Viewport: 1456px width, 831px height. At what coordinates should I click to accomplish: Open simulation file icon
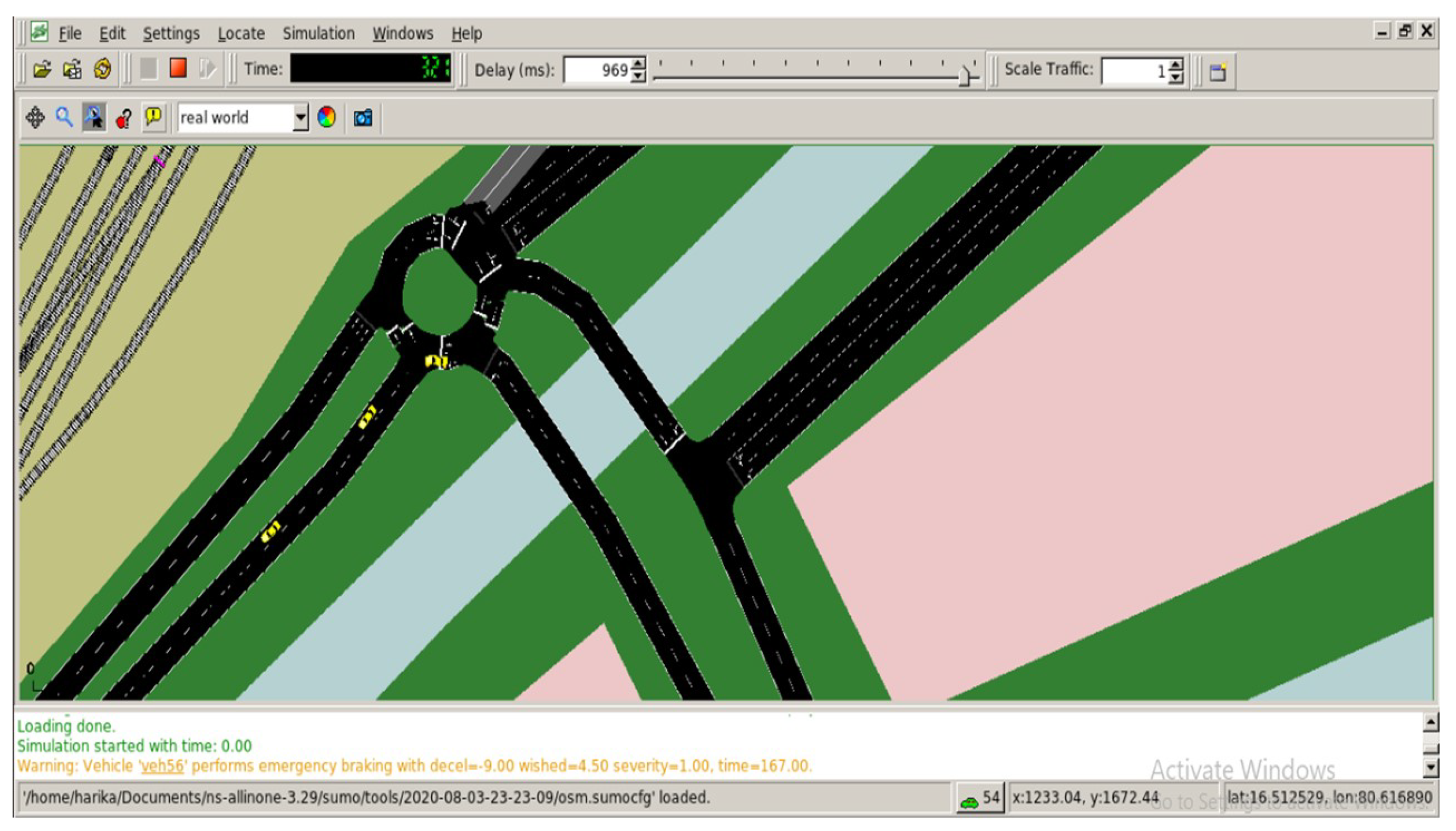pyautogui.click(x=42, y=70)
